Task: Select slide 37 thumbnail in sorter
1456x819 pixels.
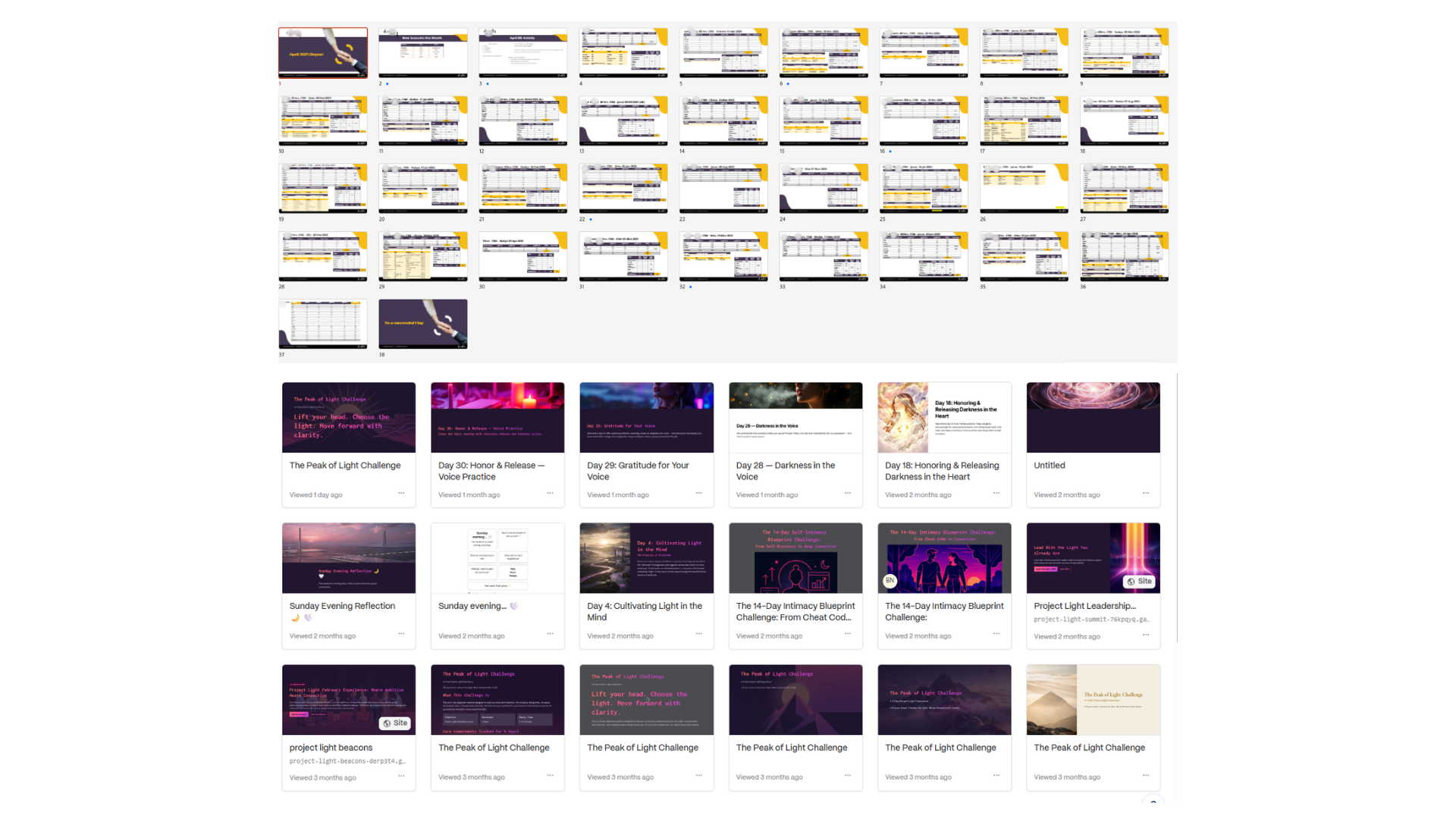Action: (x=323, y=324)
